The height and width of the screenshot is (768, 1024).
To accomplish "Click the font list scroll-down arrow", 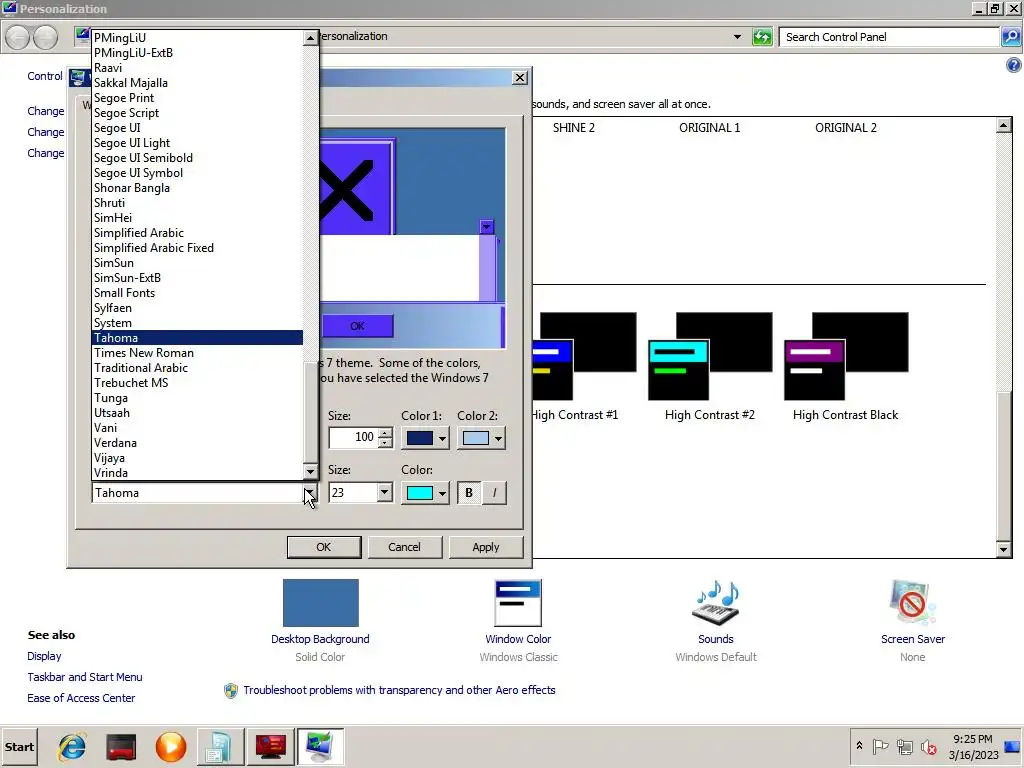I will pos(310,472).
